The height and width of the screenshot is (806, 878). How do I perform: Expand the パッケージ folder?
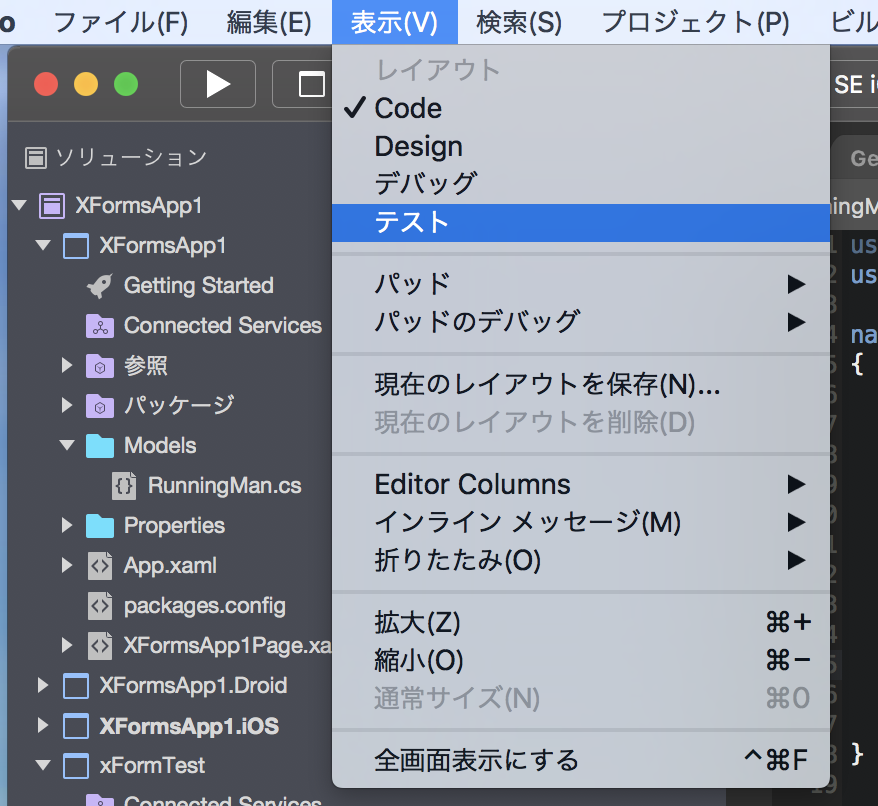click(x=67, y=406)
